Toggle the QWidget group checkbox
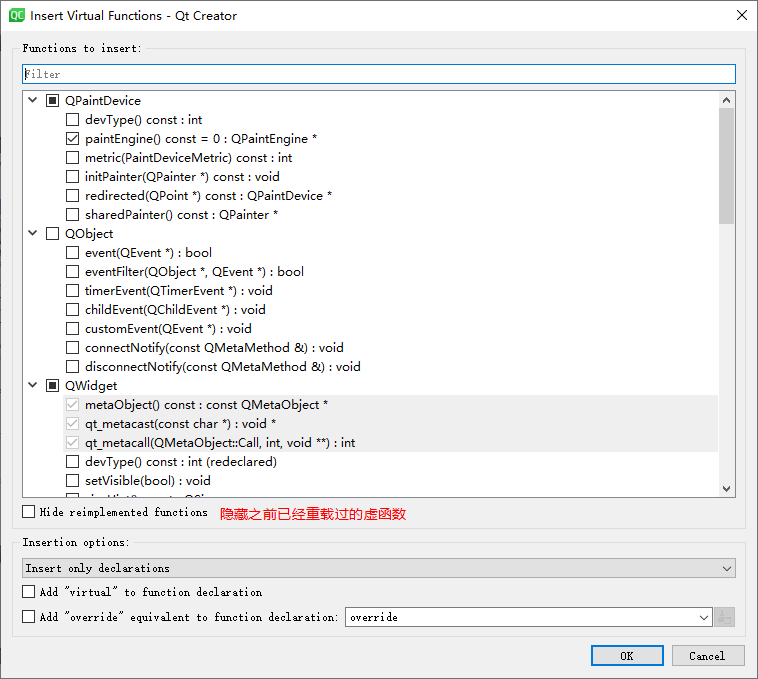The image size is (758, 679). [52, 386]
